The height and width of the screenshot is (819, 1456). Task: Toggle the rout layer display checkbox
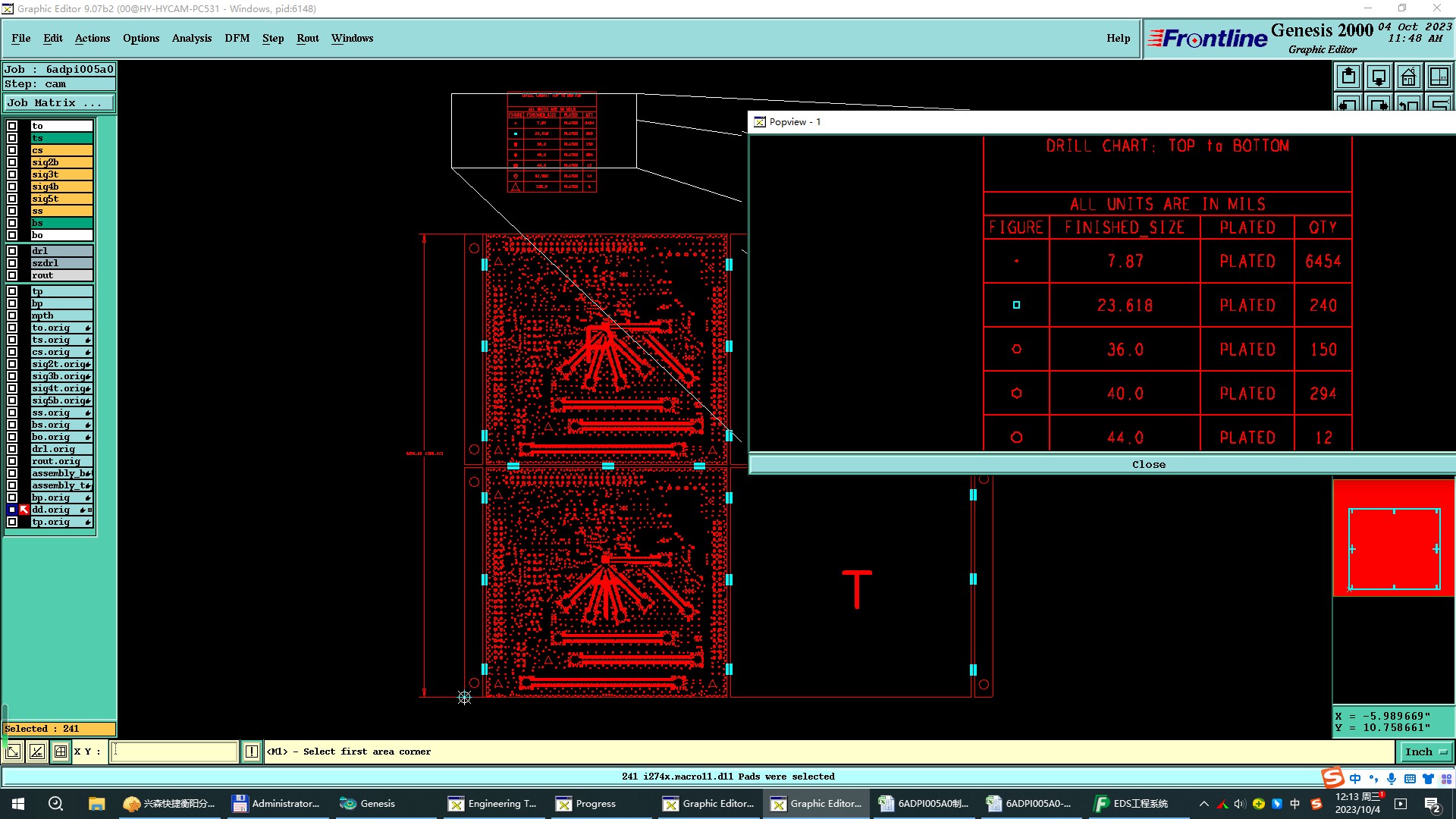(x=12, y=275)
